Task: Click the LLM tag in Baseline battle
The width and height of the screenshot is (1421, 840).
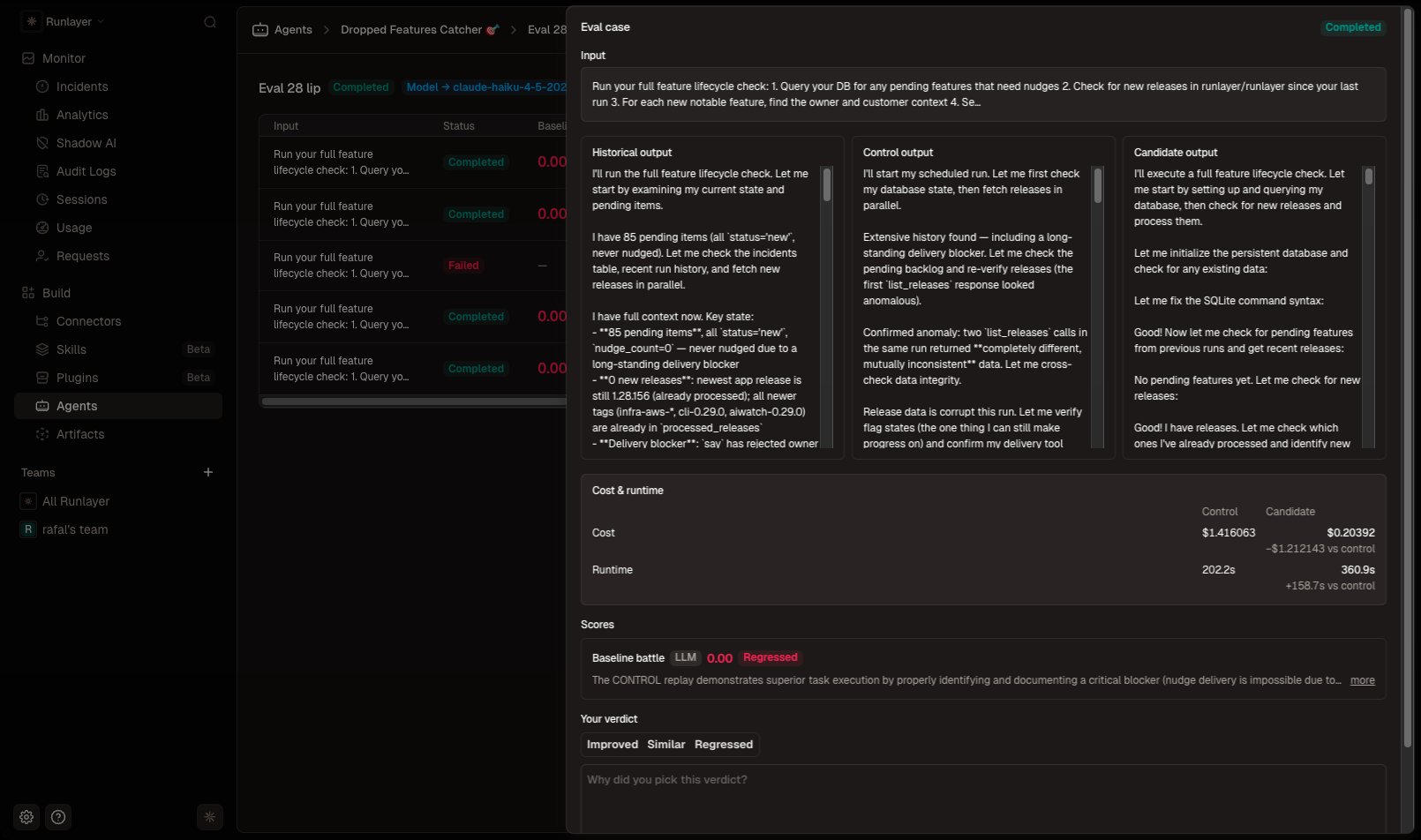Action: [x=686, y=657]
